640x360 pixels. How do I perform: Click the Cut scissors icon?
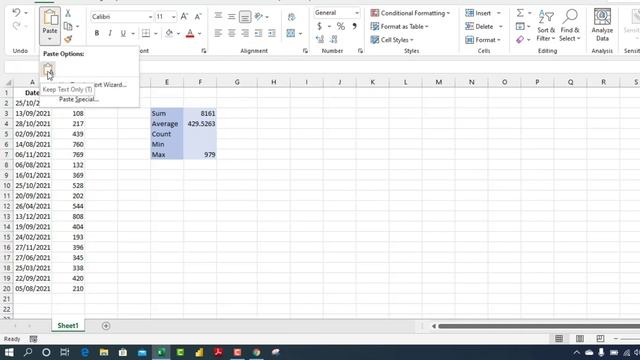pos(68,13)
